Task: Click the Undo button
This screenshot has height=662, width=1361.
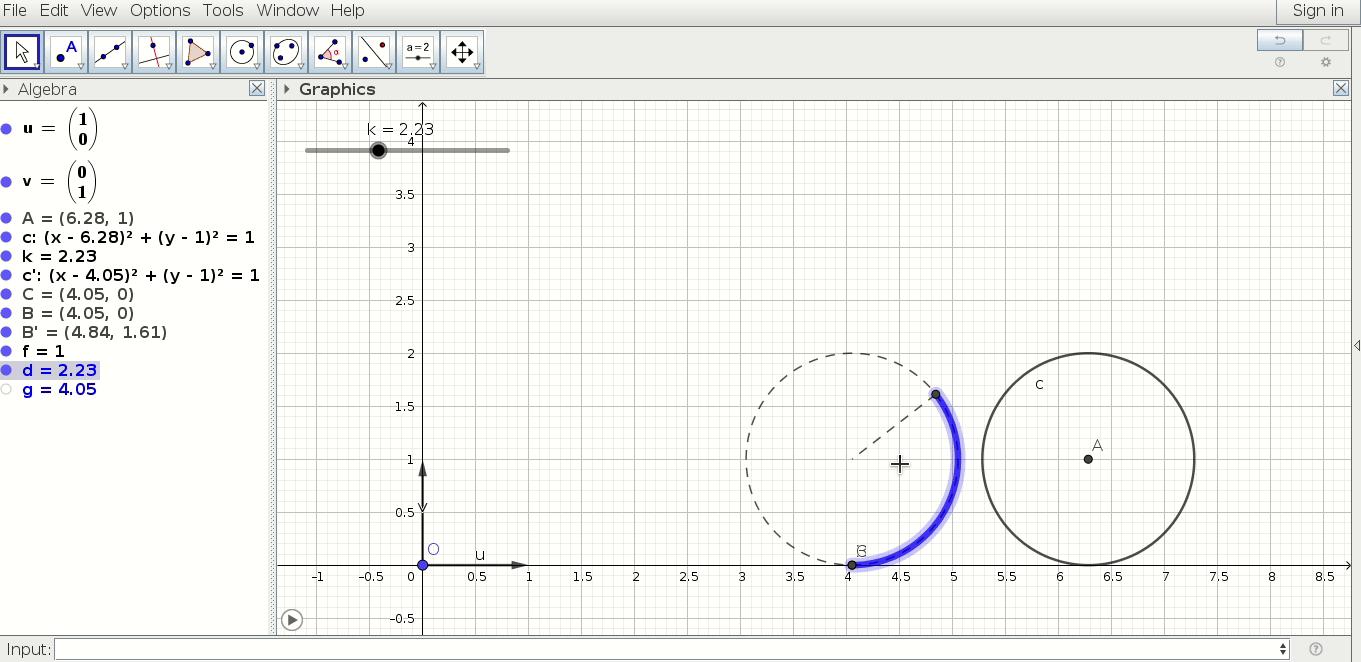Action: [x=1280, y=39]
